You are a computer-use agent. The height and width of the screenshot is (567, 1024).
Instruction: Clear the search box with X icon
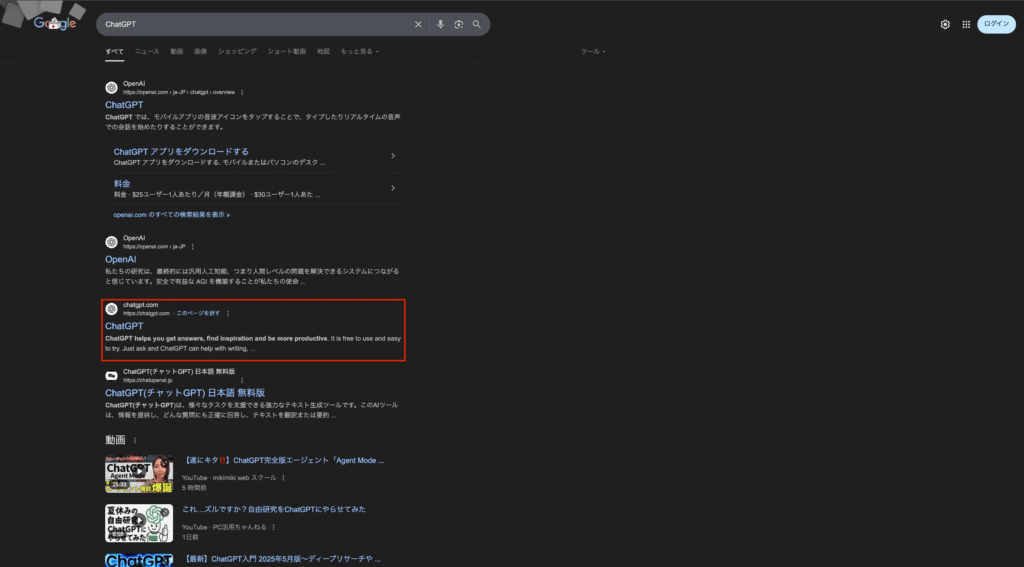pos(418,24)
